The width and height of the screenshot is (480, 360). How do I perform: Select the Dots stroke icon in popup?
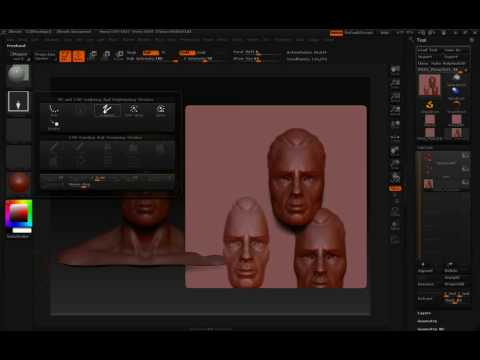[54, 110]
